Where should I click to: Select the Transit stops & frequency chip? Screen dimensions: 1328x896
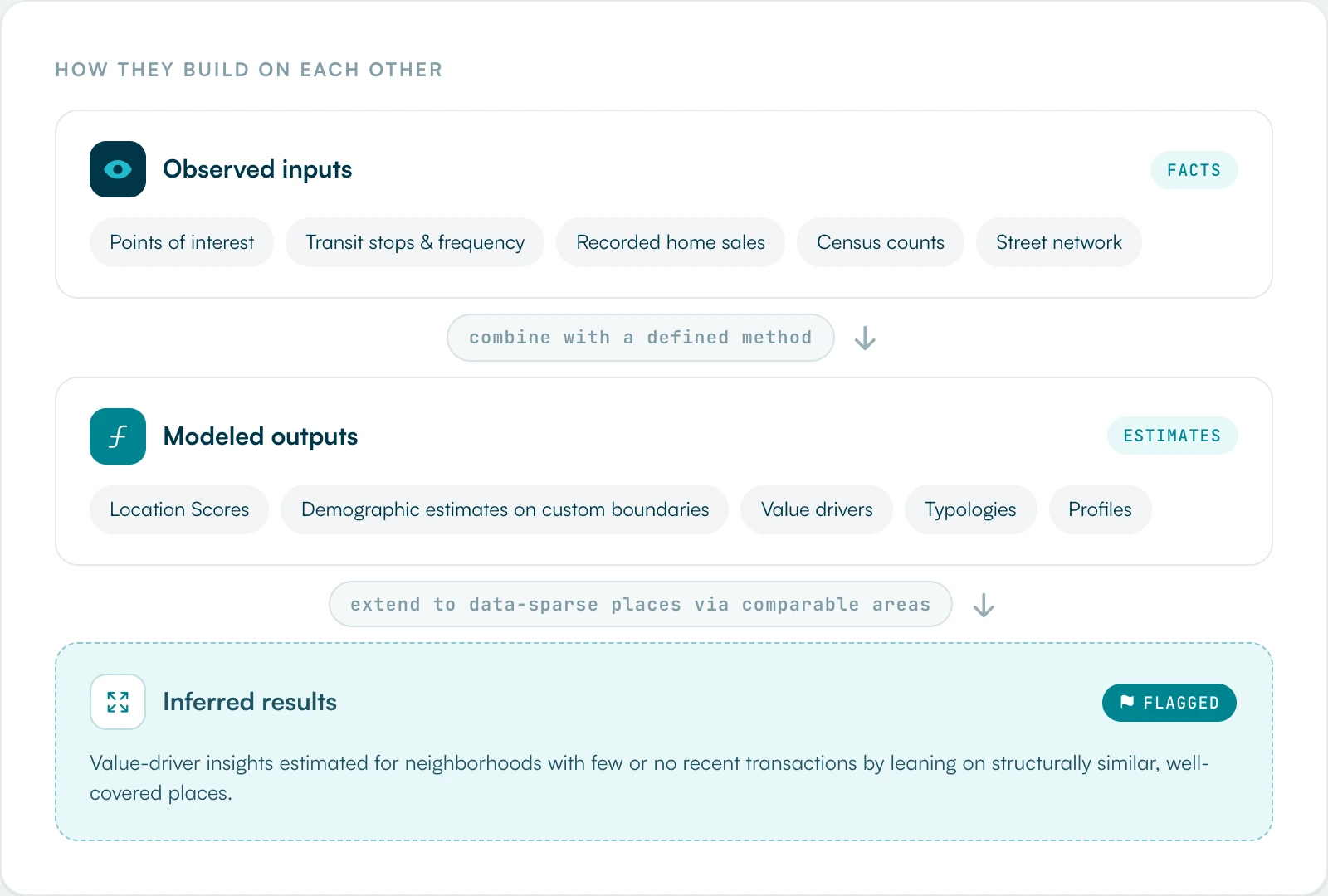[415, 242]
